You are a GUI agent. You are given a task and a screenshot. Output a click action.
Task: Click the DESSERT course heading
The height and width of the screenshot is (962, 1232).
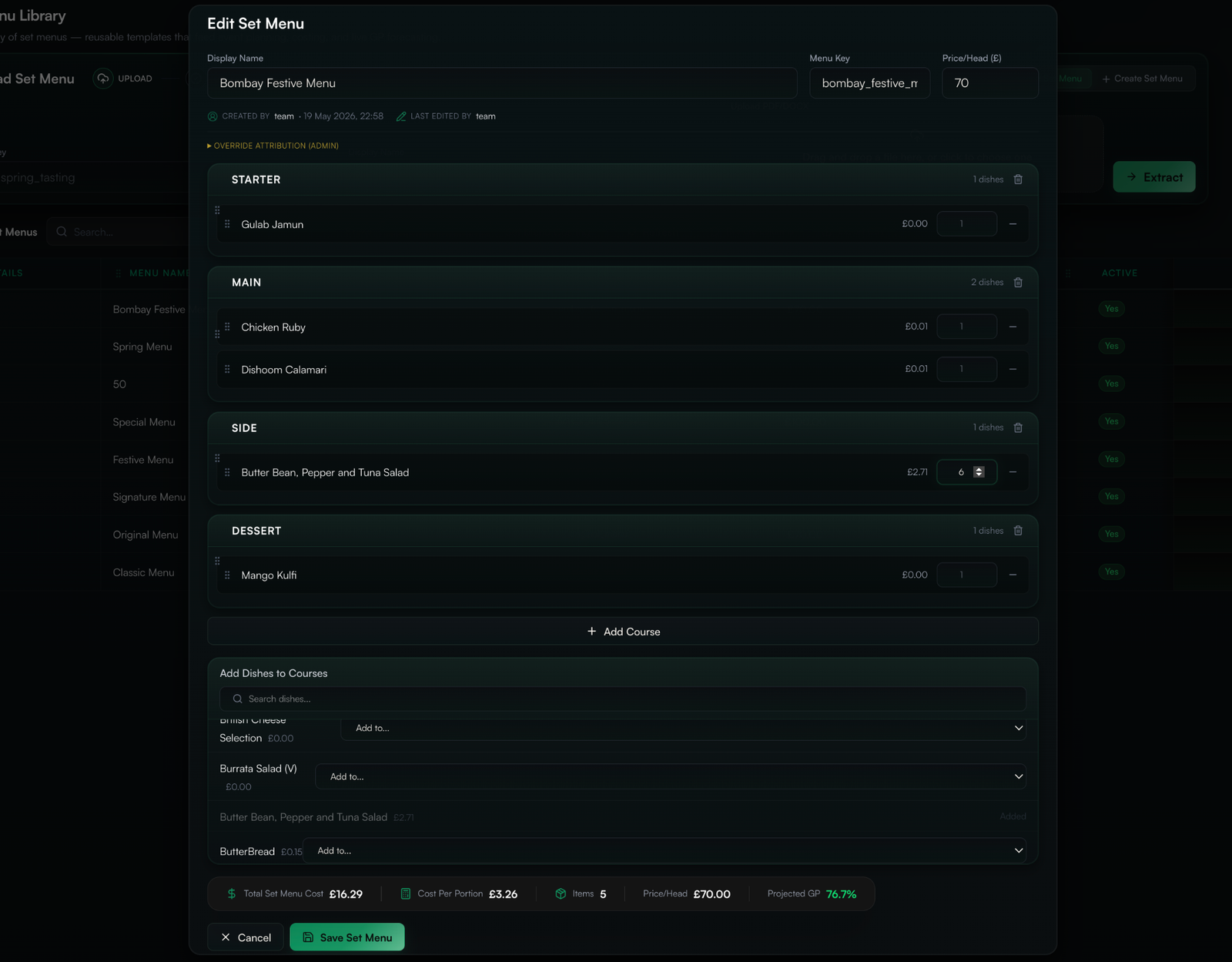pos(256,531)
